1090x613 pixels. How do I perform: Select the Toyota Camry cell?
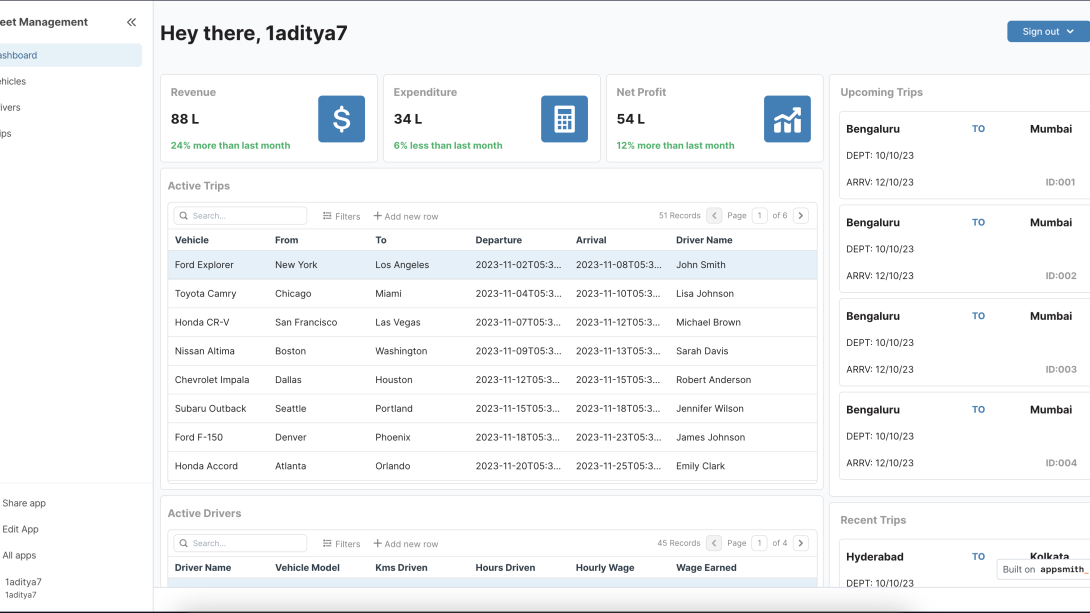click(206, 293)
